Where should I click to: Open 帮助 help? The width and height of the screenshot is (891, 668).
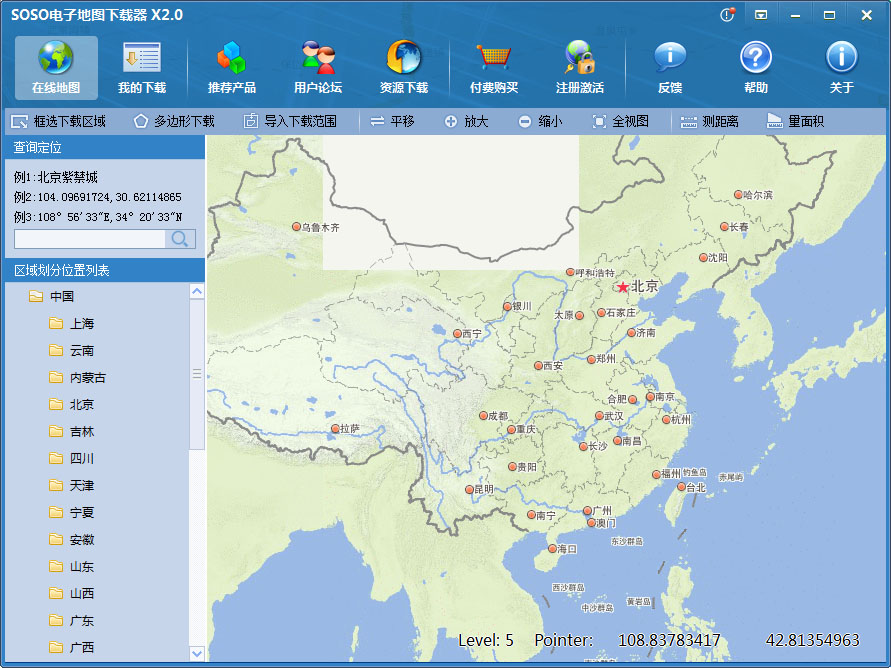[x=756, y=68]
